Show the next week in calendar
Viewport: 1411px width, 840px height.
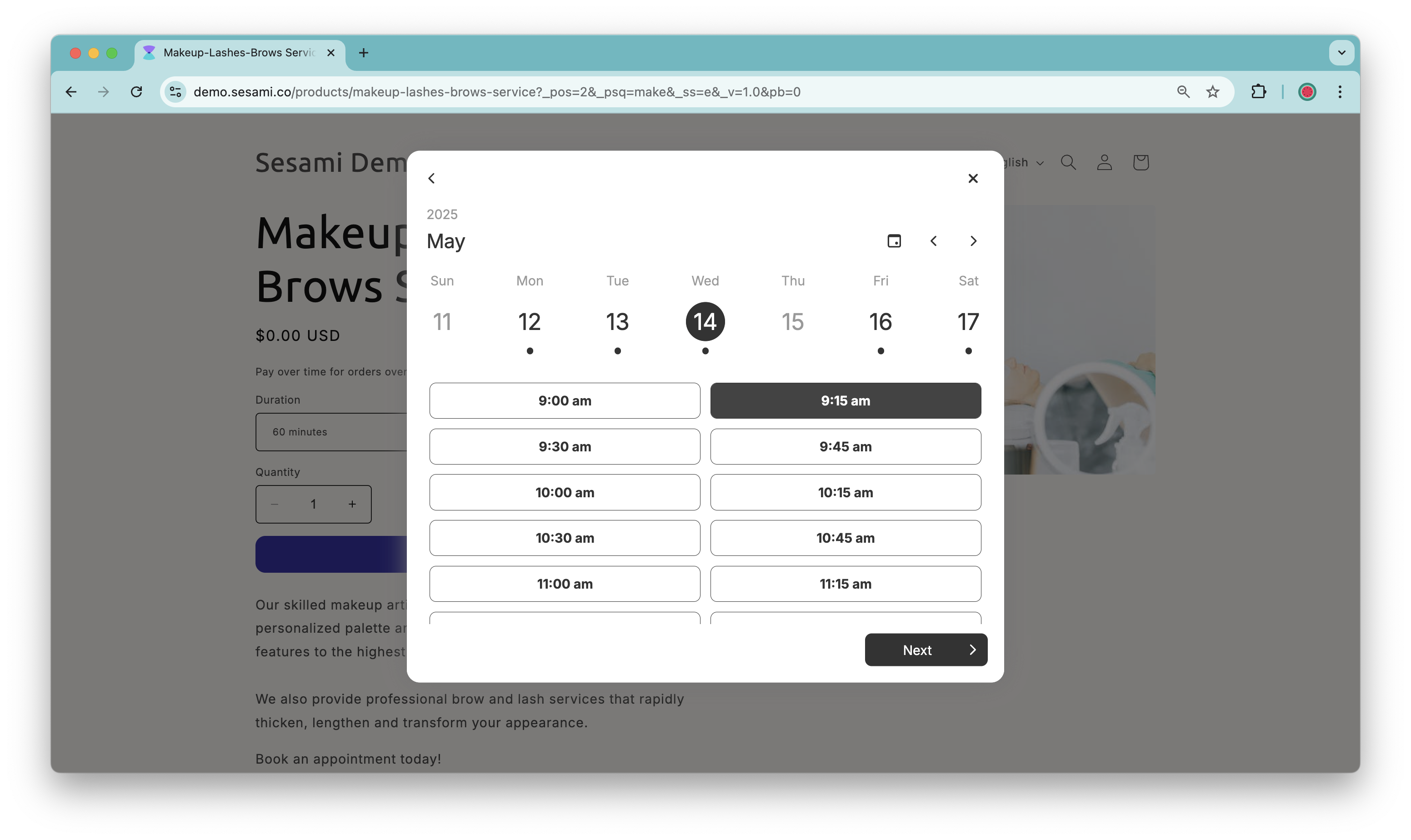[x=973, y=241]
